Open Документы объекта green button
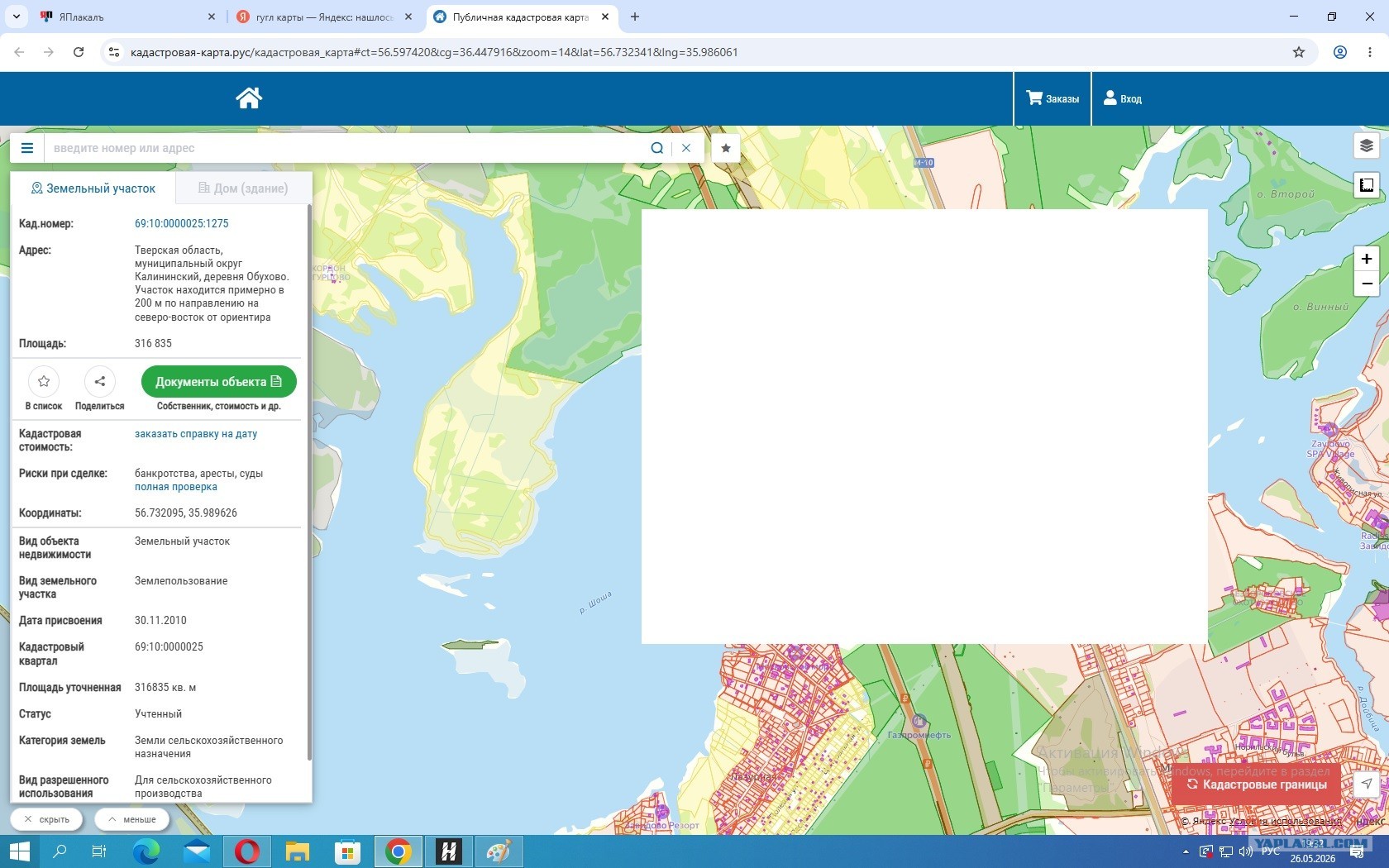This screenshot has width=1389, height=868. [219, 381]
